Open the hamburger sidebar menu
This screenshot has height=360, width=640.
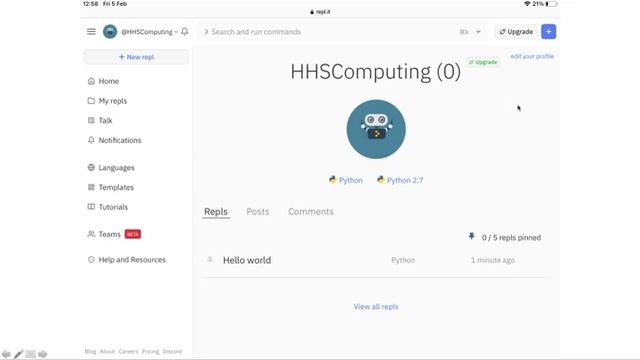point(91,31)
